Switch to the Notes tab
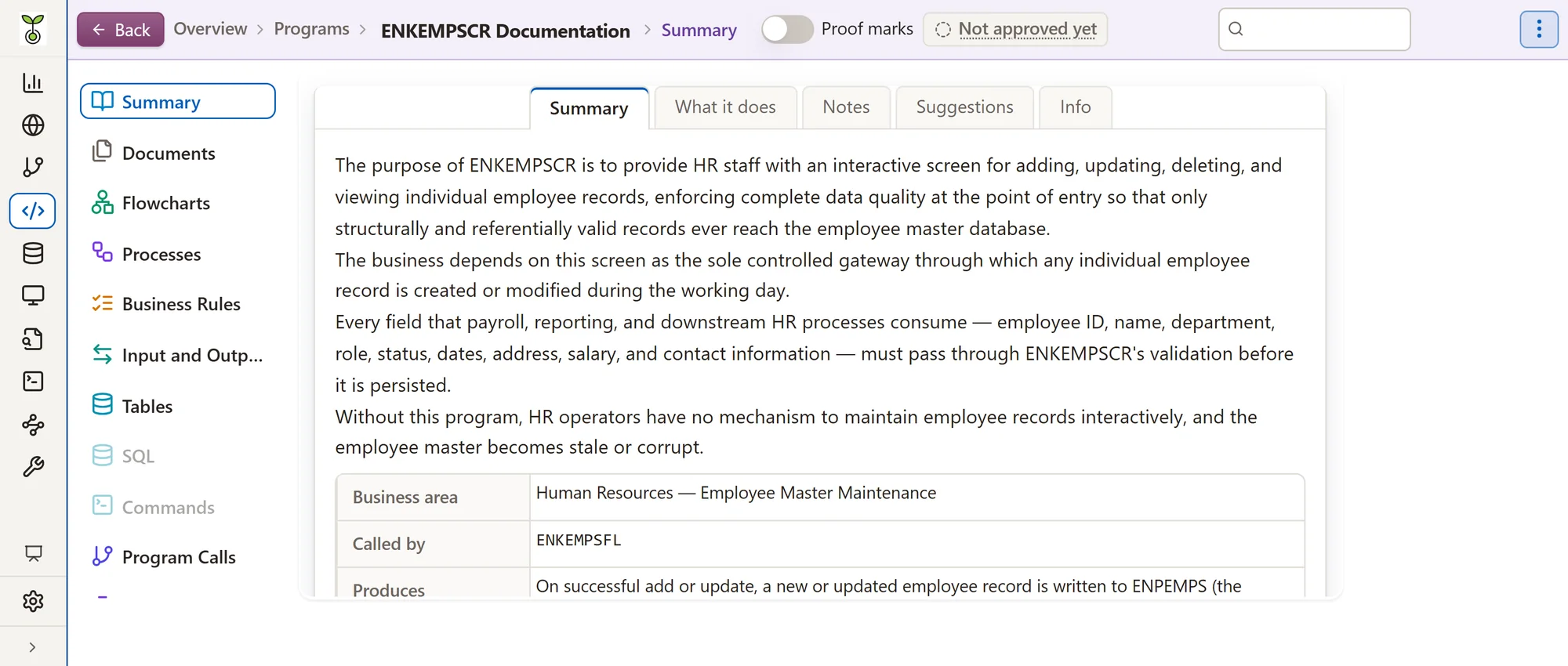The image size is (1568, 666). 846,107
